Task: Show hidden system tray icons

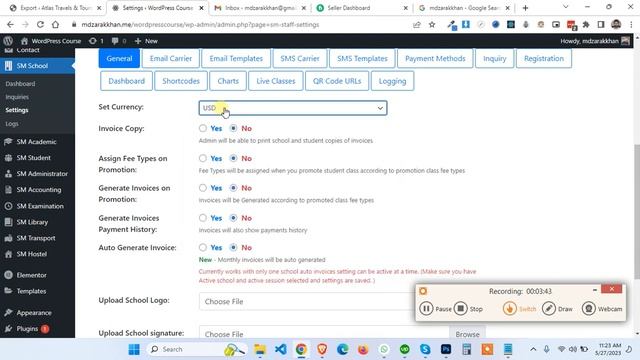Action: pos(533,349)
